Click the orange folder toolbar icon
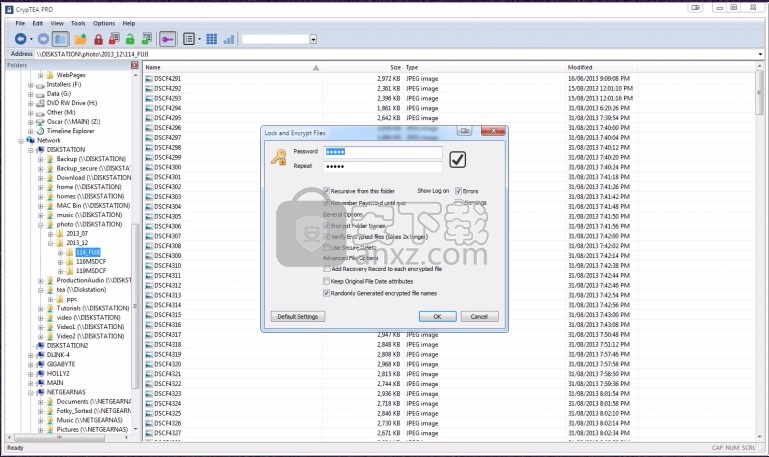 (80, 39)
